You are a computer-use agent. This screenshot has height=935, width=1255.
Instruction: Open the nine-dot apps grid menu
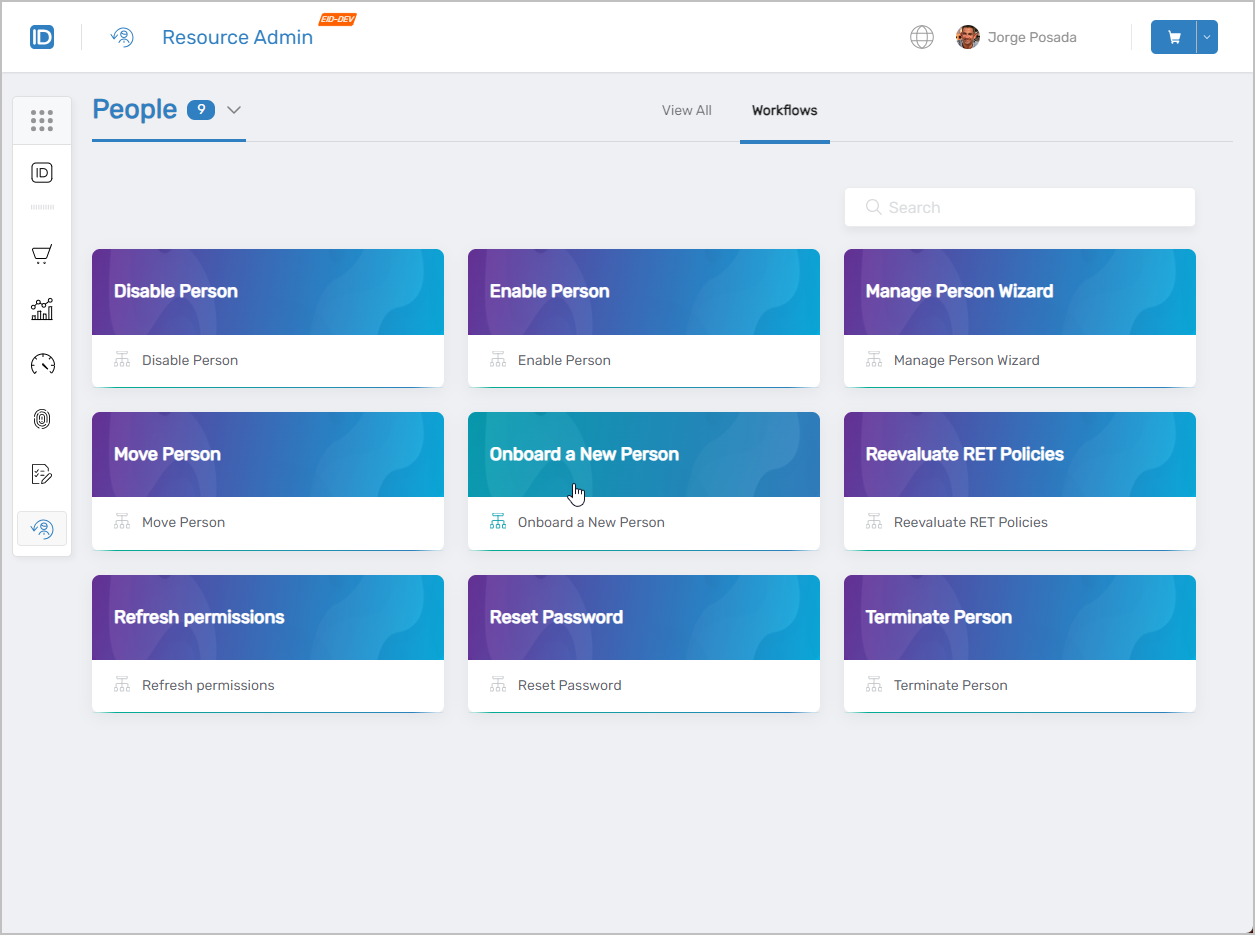click(42, 121)
